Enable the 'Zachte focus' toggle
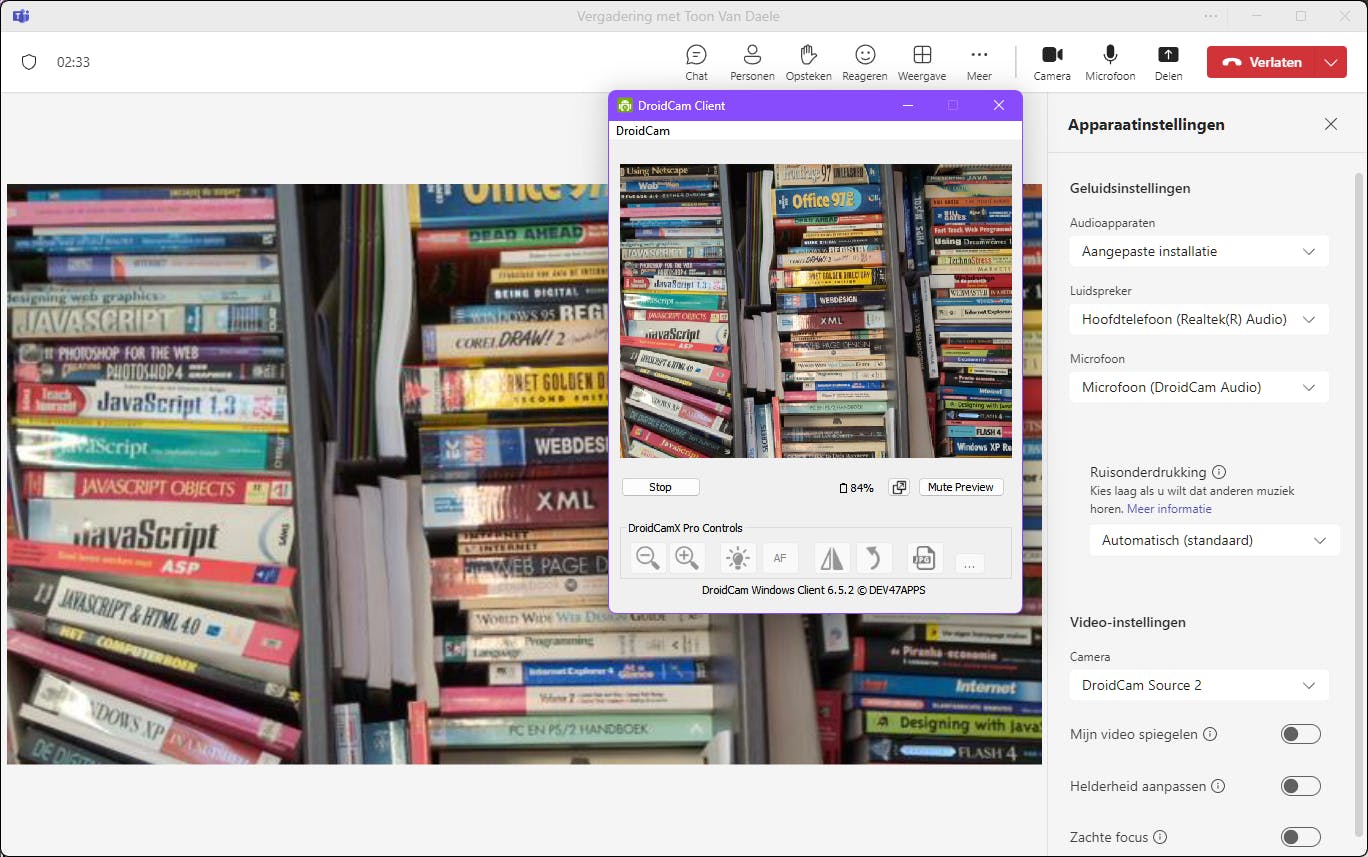Screen dimensions: 1368x857 1300,837
